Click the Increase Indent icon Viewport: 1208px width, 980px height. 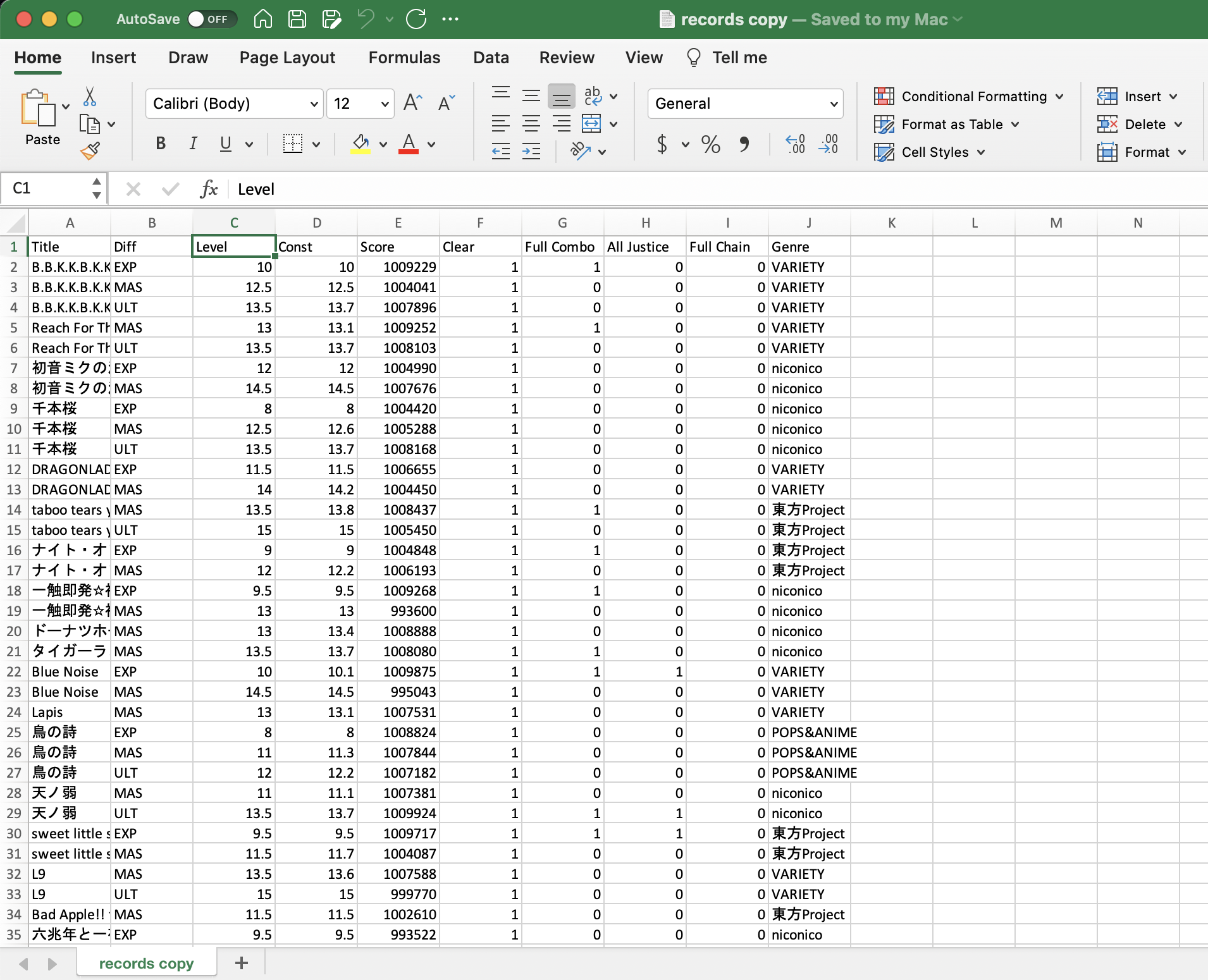531,151
